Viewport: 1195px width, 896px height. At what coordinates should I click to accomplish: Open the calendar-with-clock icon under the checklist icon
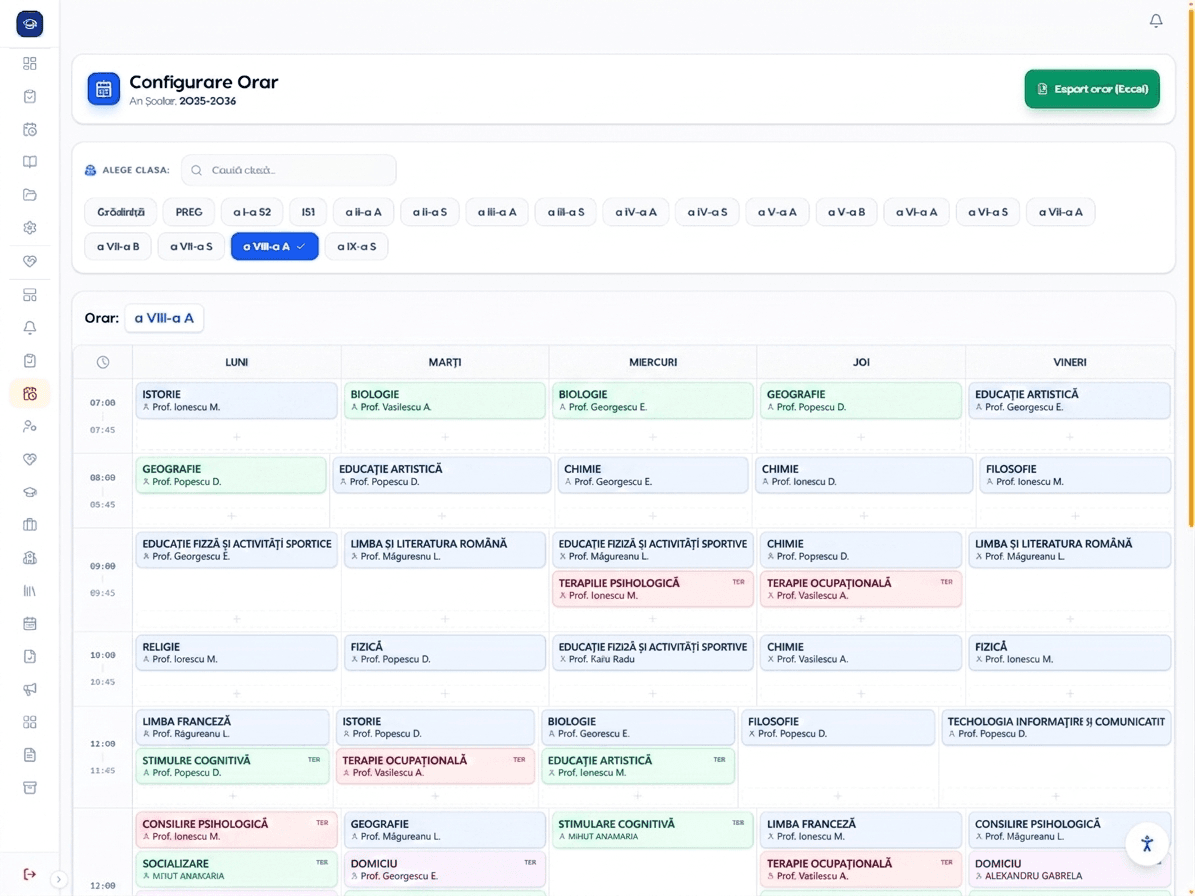[x=30, y=130]
